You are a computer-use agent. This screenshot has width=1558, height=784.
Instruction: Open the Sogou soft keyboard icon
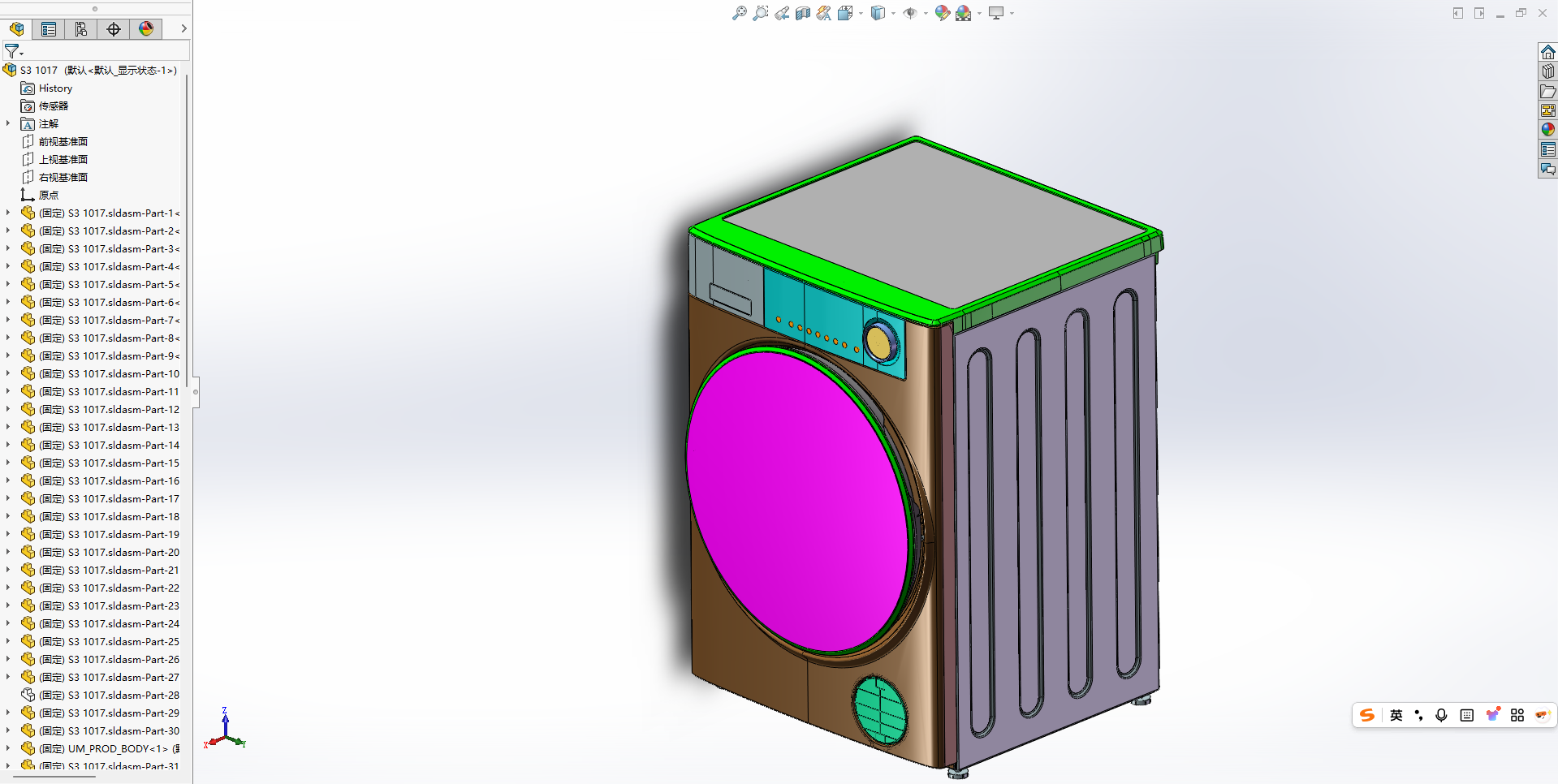point(1466,715)
